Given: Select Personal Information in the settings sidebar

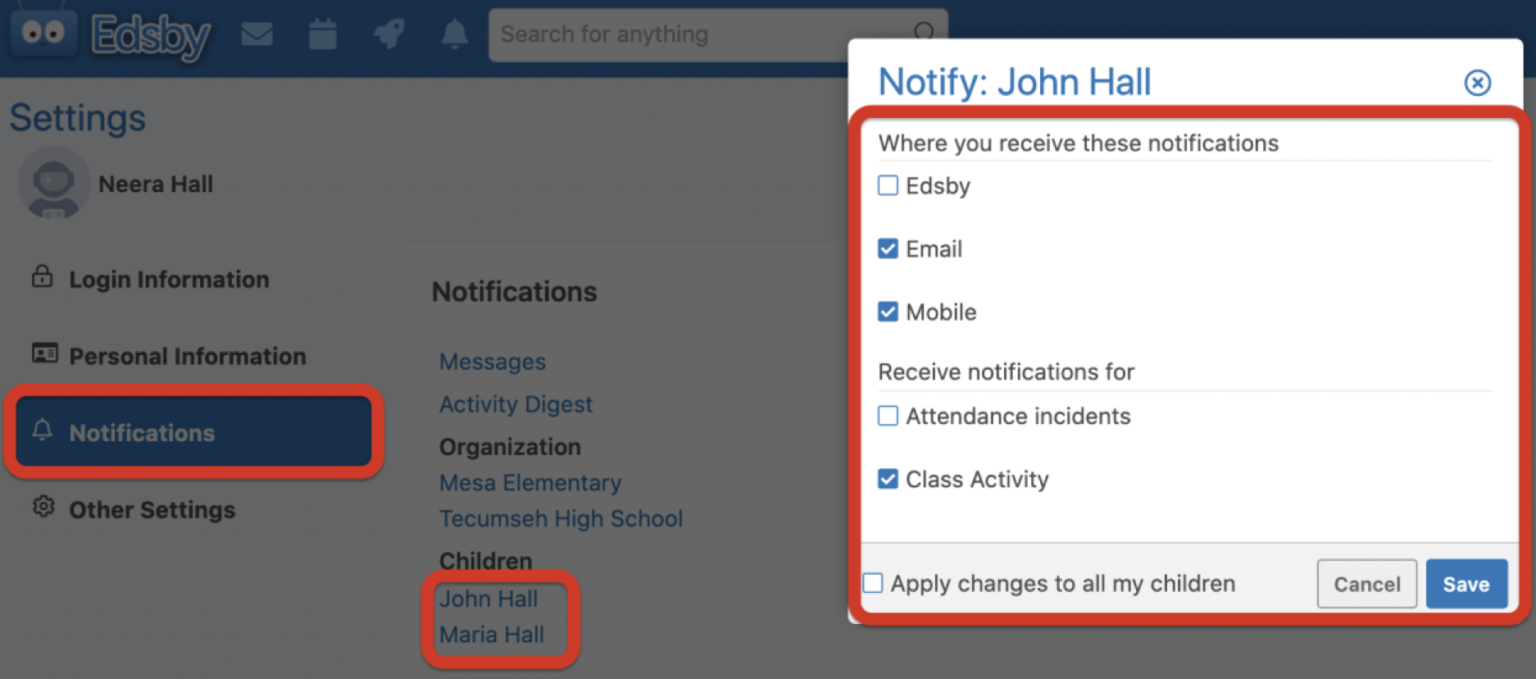Looking at the screenshot, I should pyautogui.click(x=186, y=355).
